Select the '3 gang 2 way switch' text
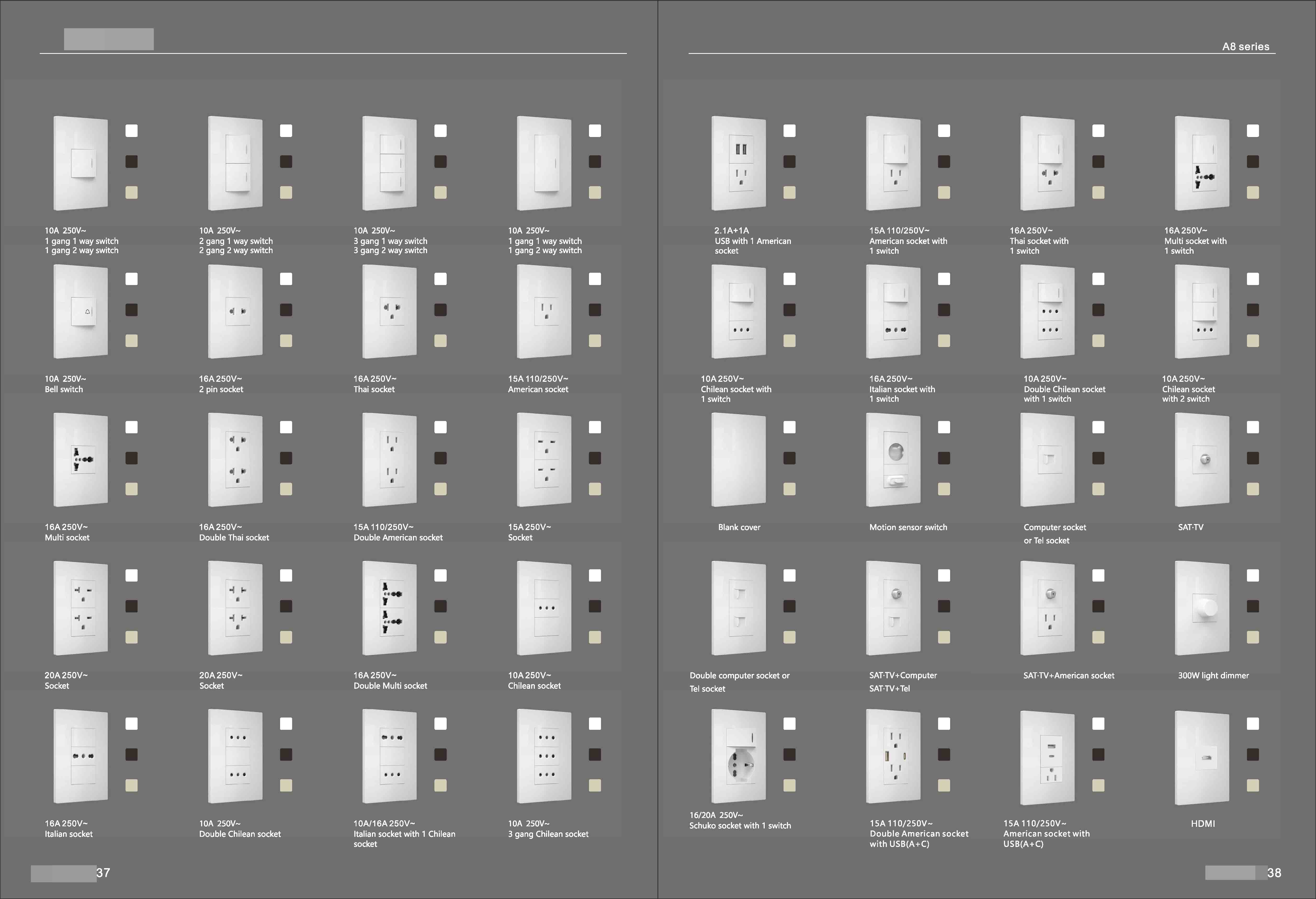Viewport: 1316px width, 899px height. [390, 250]
